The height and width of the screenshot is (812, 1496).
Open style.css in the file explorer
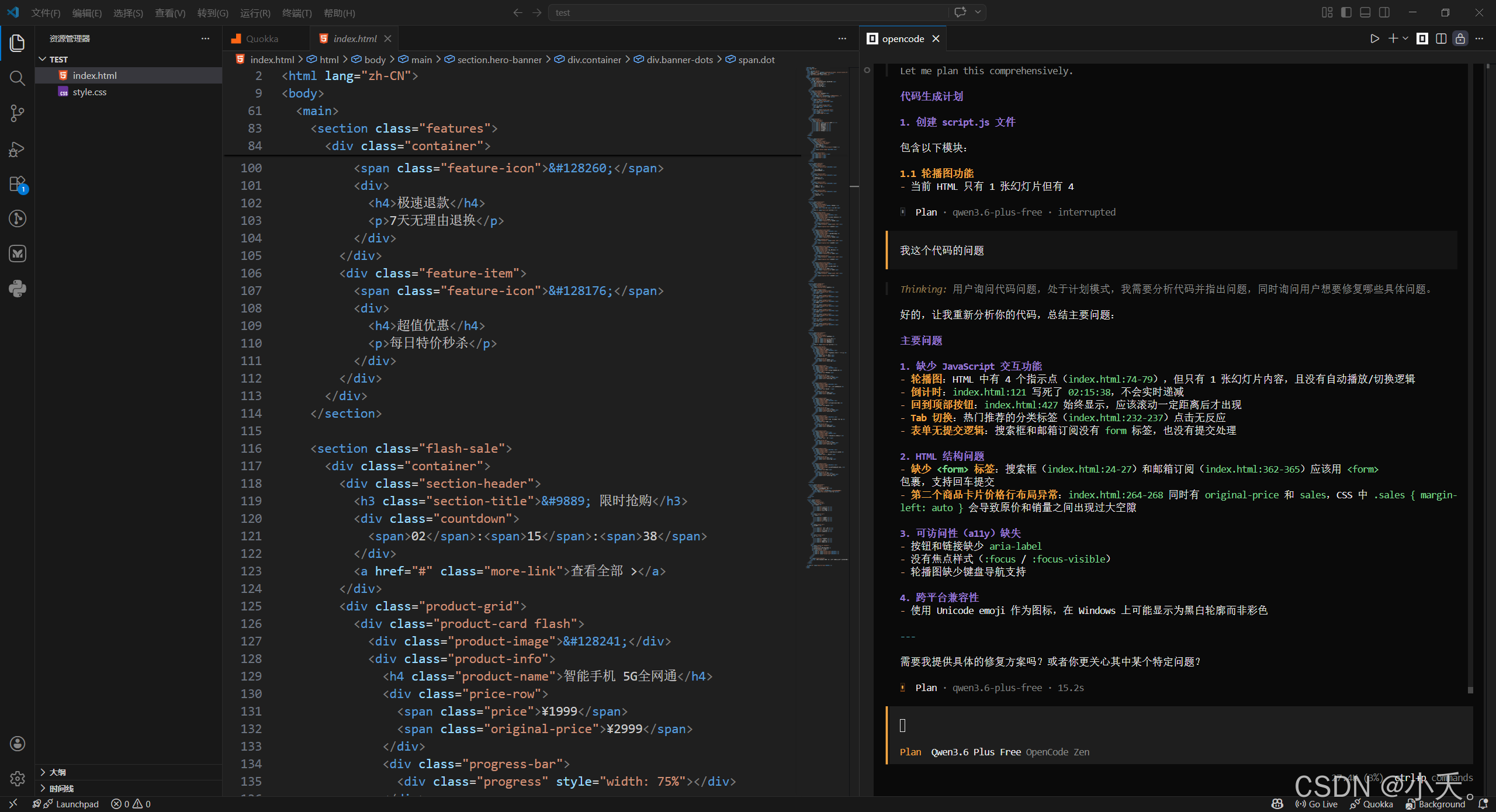point(89,92)
